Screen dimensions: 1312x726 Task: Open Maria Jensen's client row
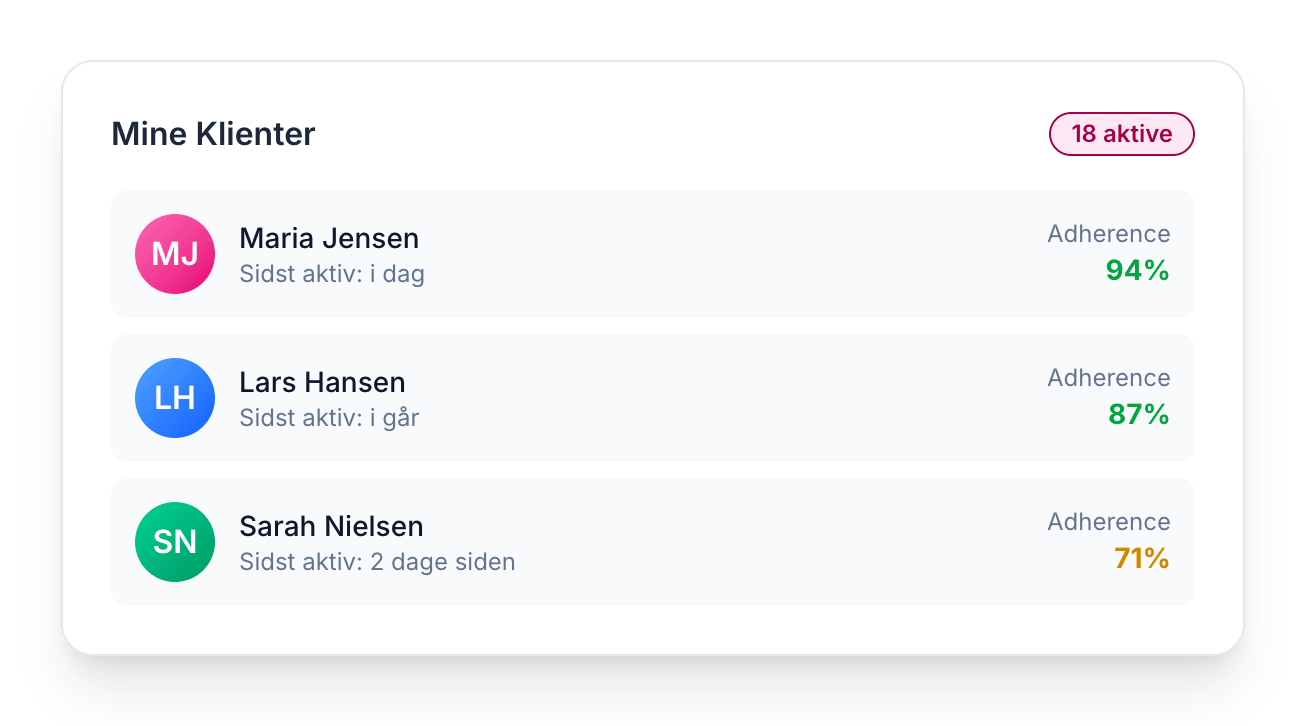[652, 254]
